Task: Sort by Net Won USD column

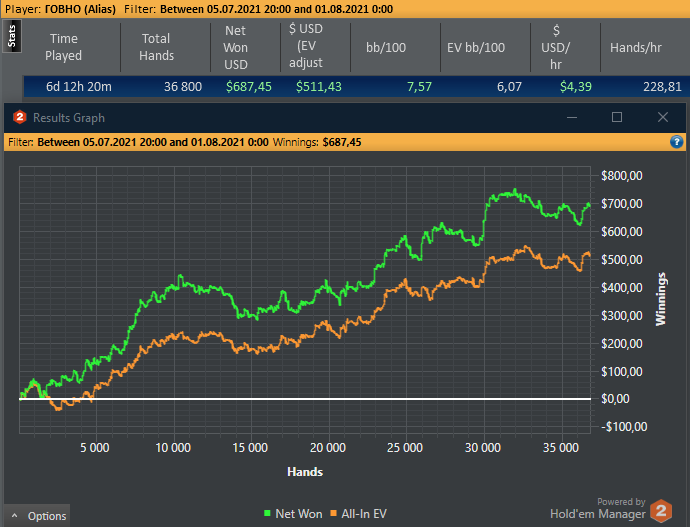Action: (236, 47)
